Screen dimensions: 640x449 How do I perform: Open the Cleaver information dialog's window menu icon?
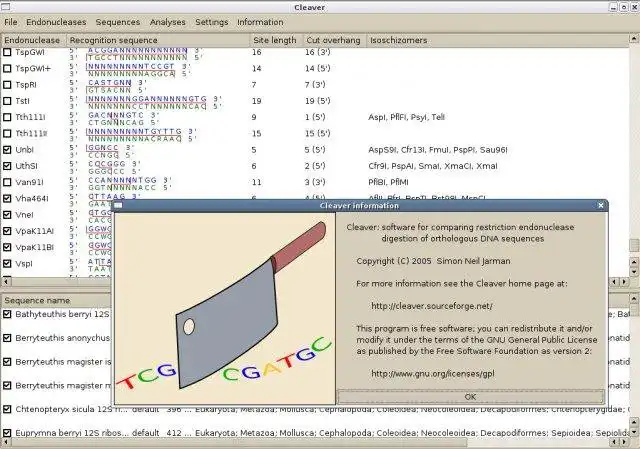(118, 206)
